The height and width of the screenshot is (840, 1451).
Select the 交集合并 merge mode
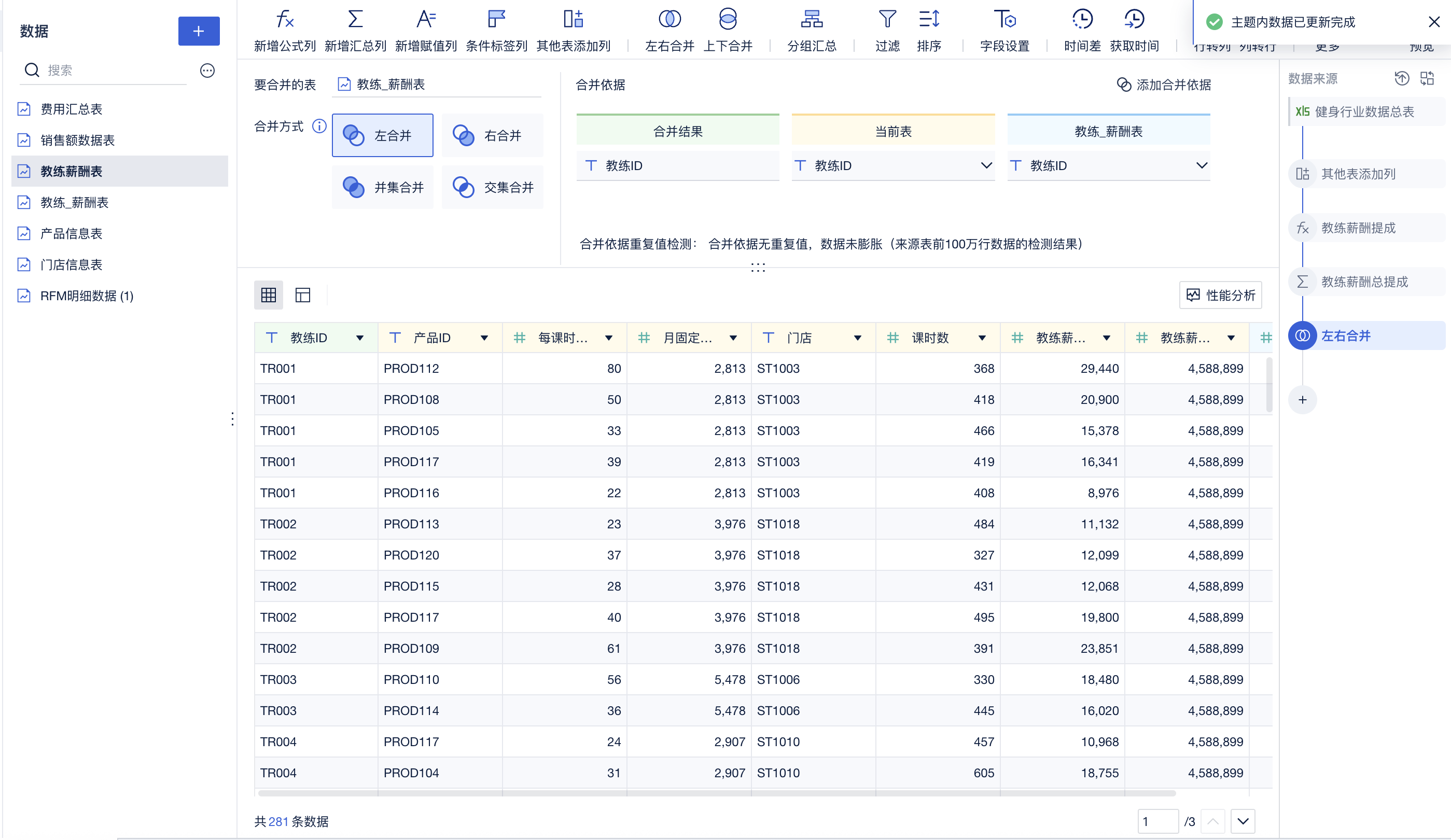coord(492,187)
